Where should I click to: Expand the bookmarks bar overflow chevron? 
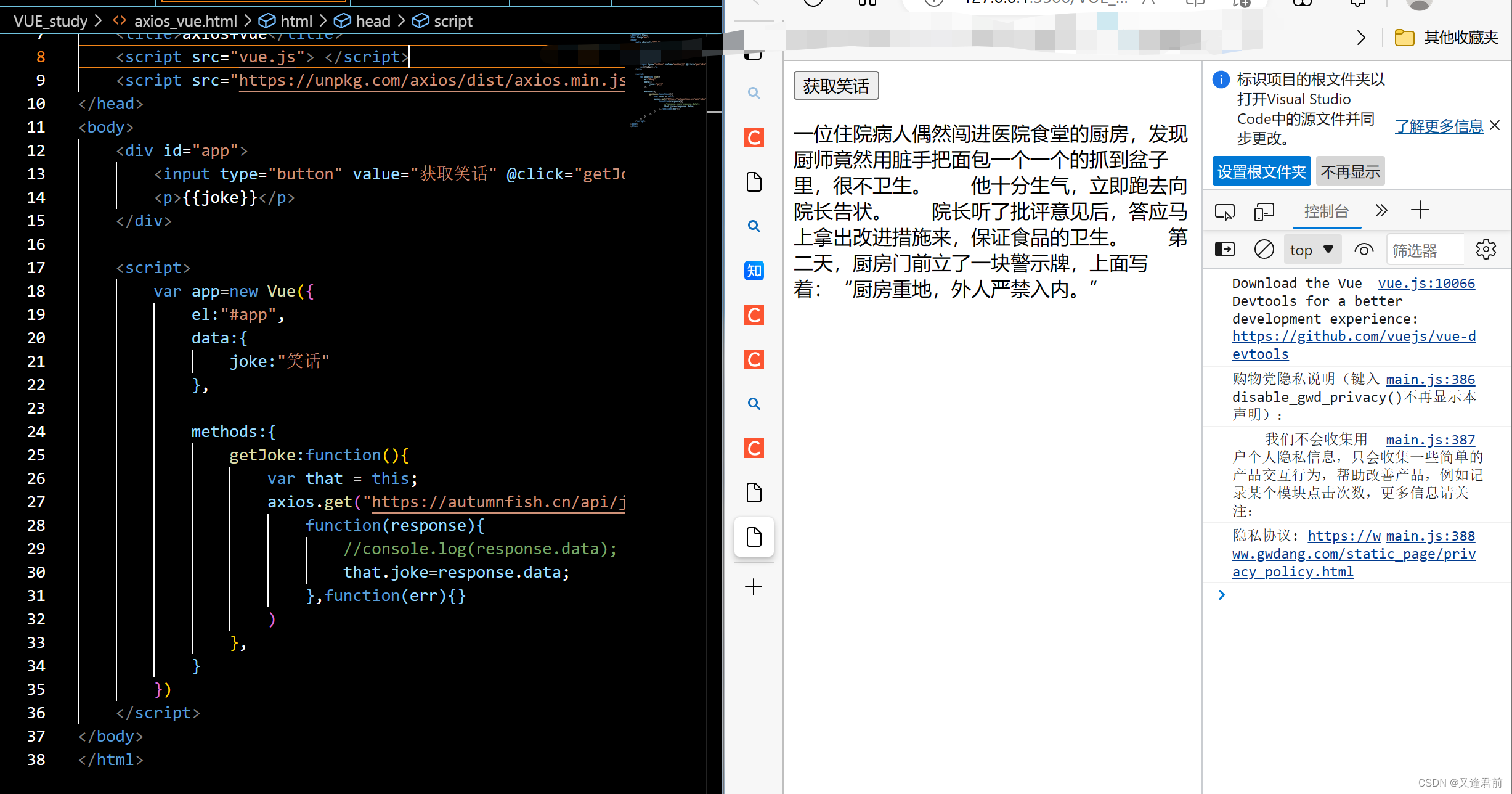click(1361, 38)
